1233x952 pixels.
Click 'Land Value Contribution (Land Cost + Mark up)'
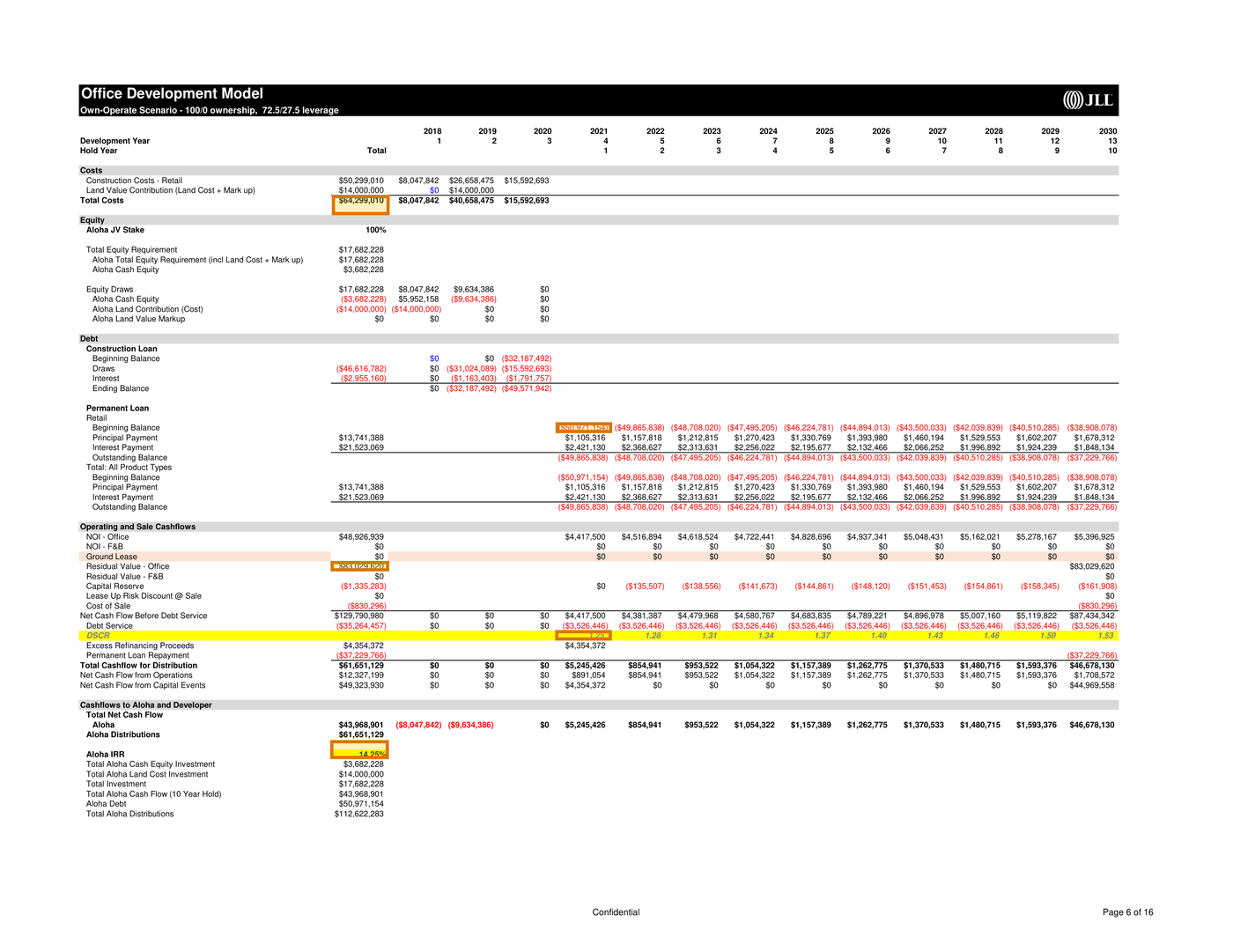[171, 190]
